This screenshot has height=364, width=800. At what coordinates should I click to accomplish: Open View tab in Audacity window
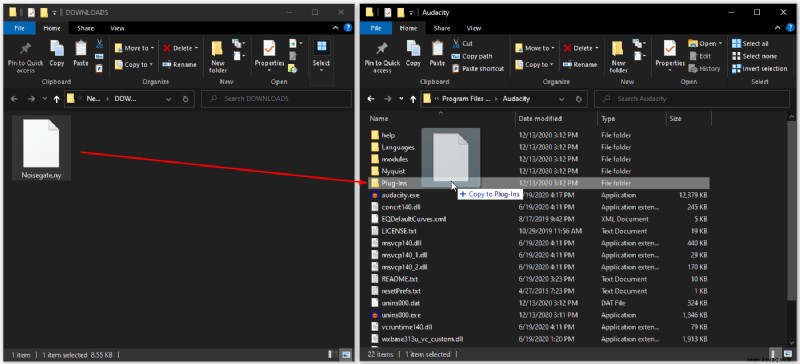click(474, 28)
